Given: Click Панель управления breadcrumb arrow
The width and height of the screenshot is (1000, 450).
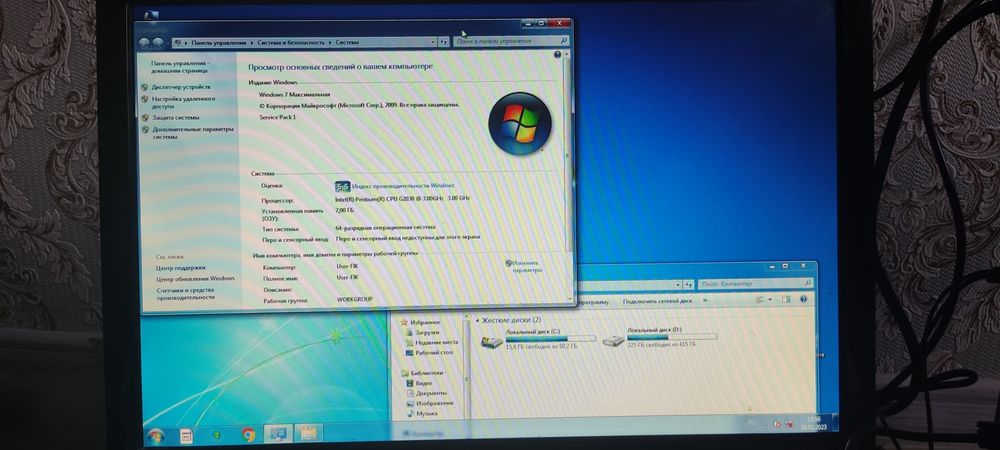Looking at the screenshot, I should click(x=251, y=43).
